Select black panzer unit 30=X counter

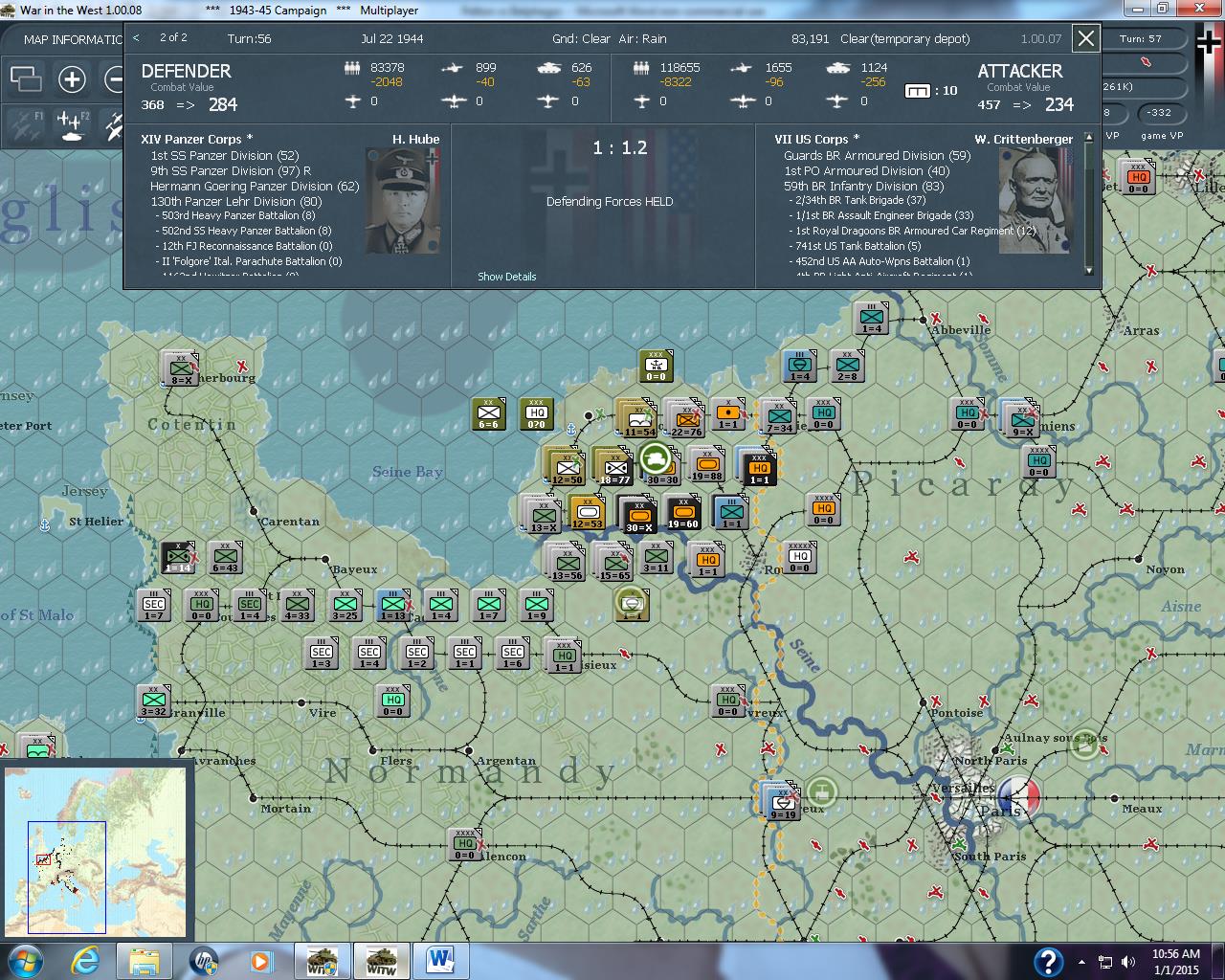click(x=637, y=514)
